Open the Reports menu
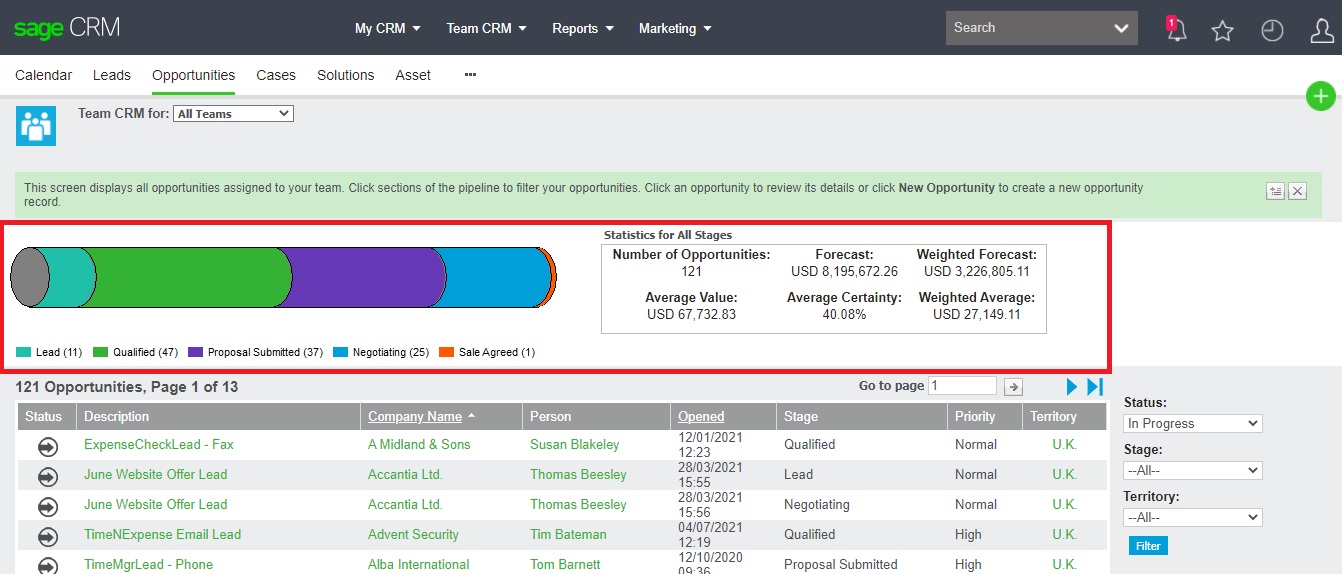The width and height of the screenshot is (1342, 574). (x=583, y=28)
